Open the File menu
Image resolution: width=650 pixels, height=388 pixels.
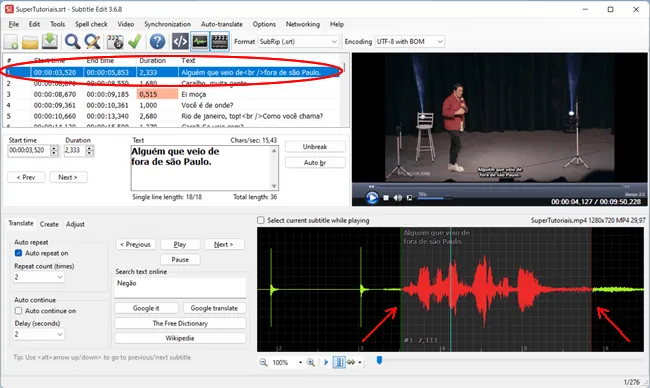point(14,24)
